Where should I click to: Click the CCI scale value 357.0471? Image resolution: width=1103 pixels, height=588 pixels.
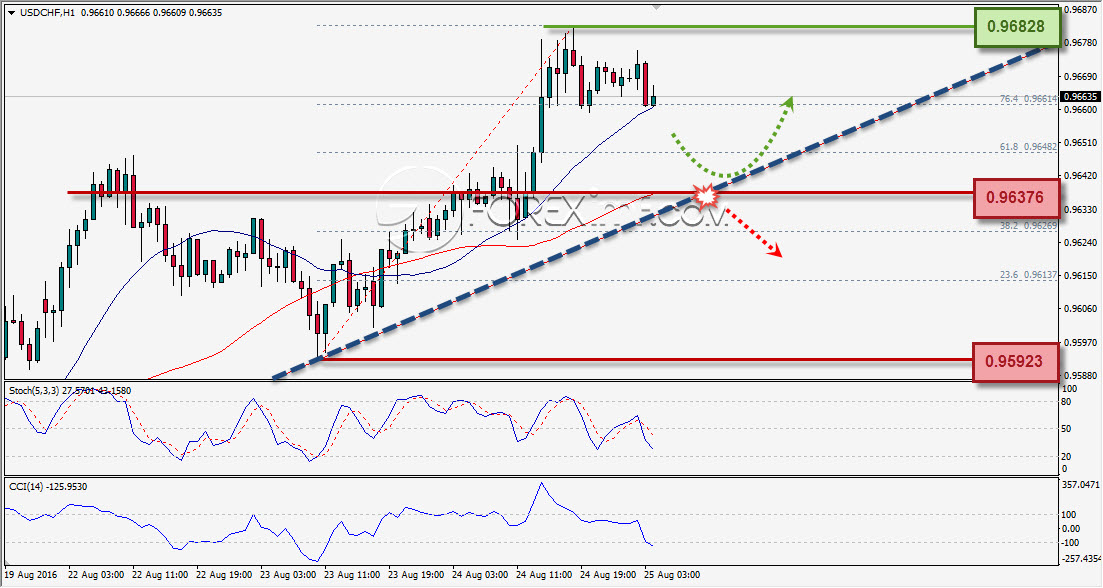[x=1080, y=485]
